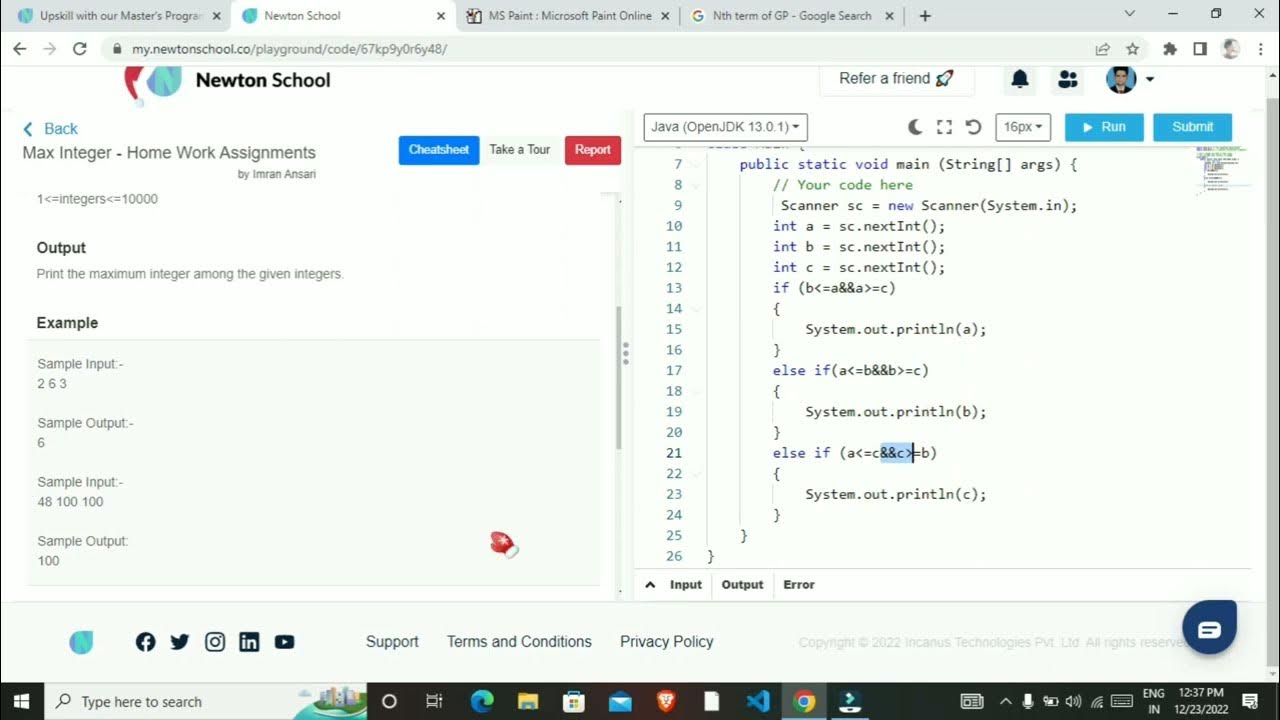Open Privacy Policy
1280x720 pixels.
tap(667, 642)
